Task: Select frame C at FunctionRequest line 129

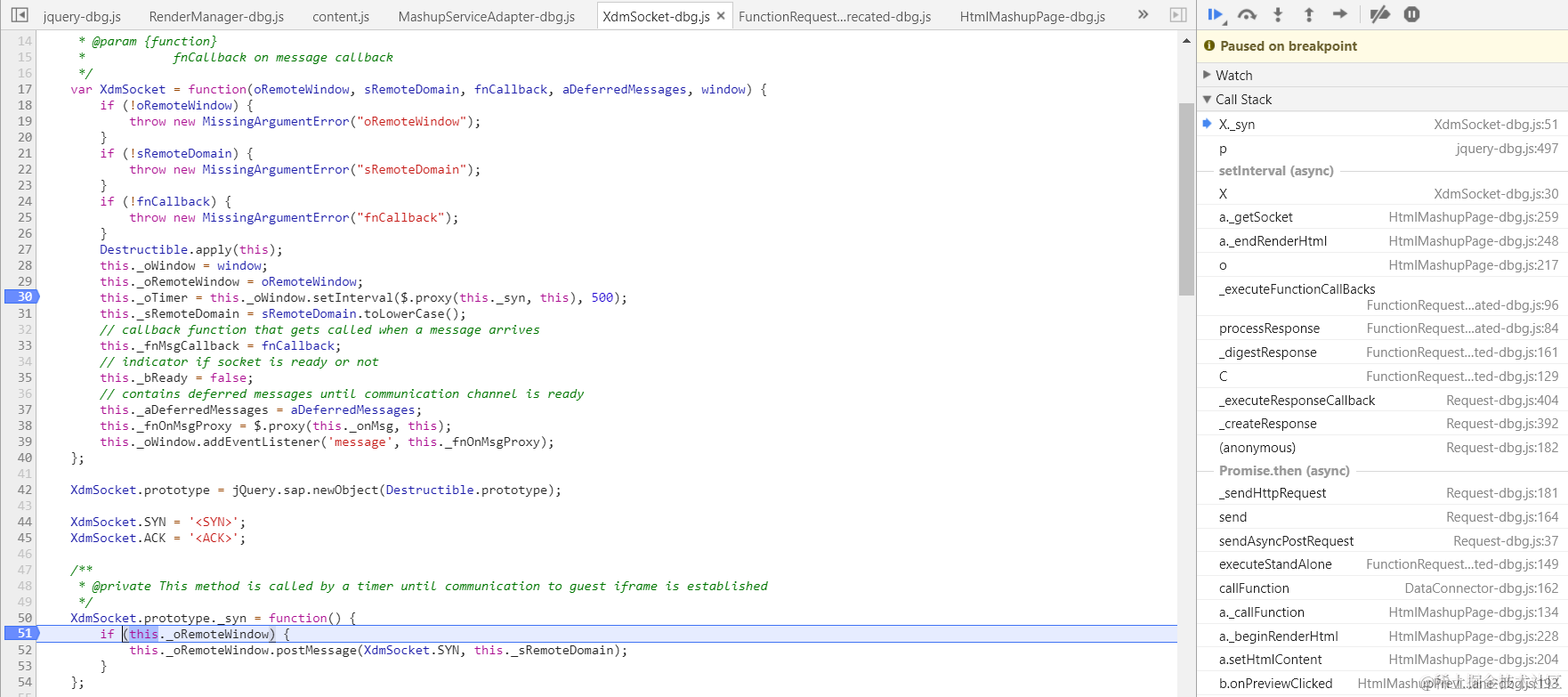Action: point(1381,377)
